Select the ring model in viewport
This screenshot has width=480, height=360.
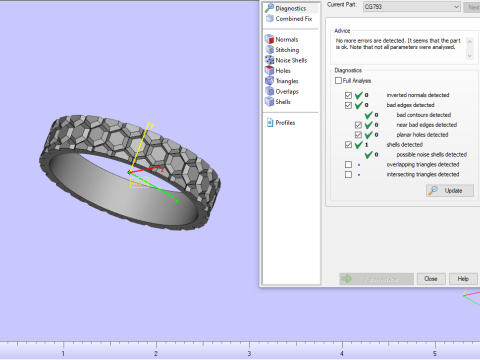click(130, 173)
